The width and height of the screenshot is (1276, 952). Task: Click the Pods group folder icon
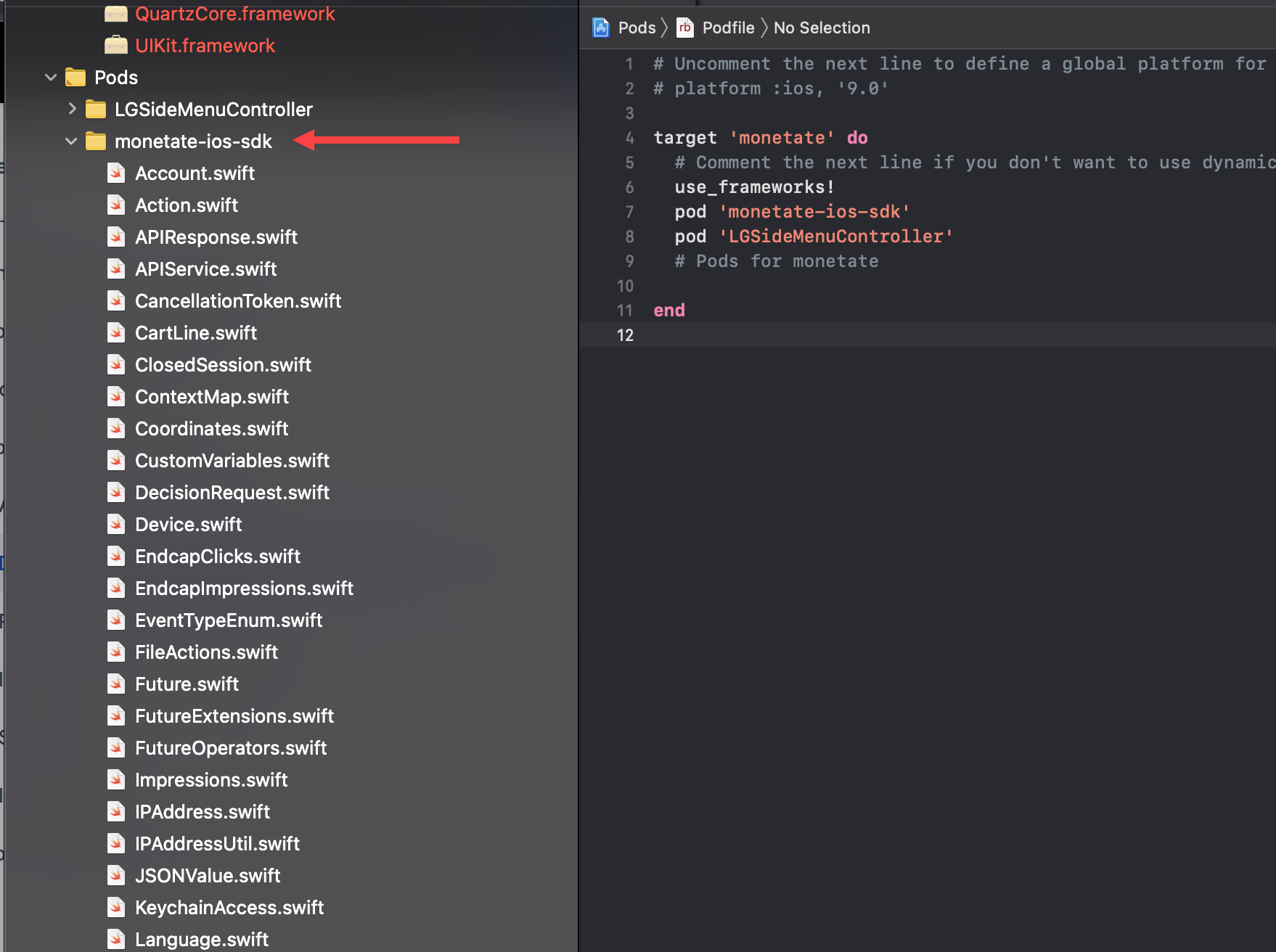point(75,77)
